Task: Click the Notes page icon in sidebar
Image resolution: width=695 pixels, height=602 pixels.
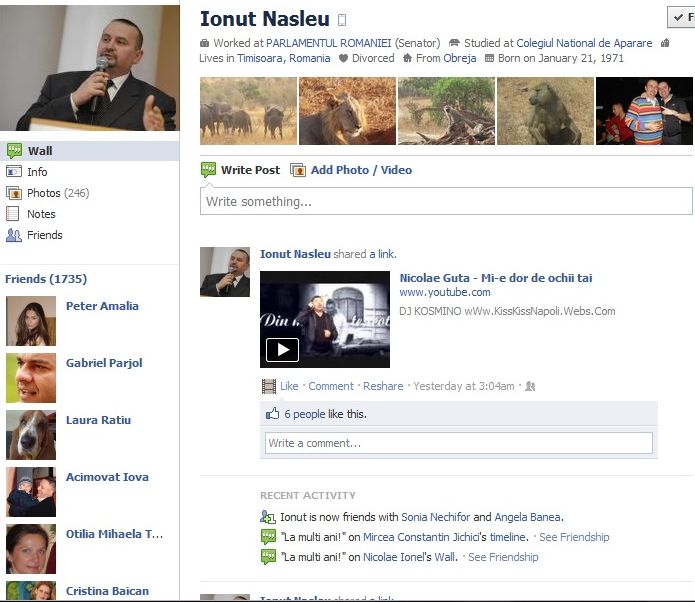Action: point(12,214)
